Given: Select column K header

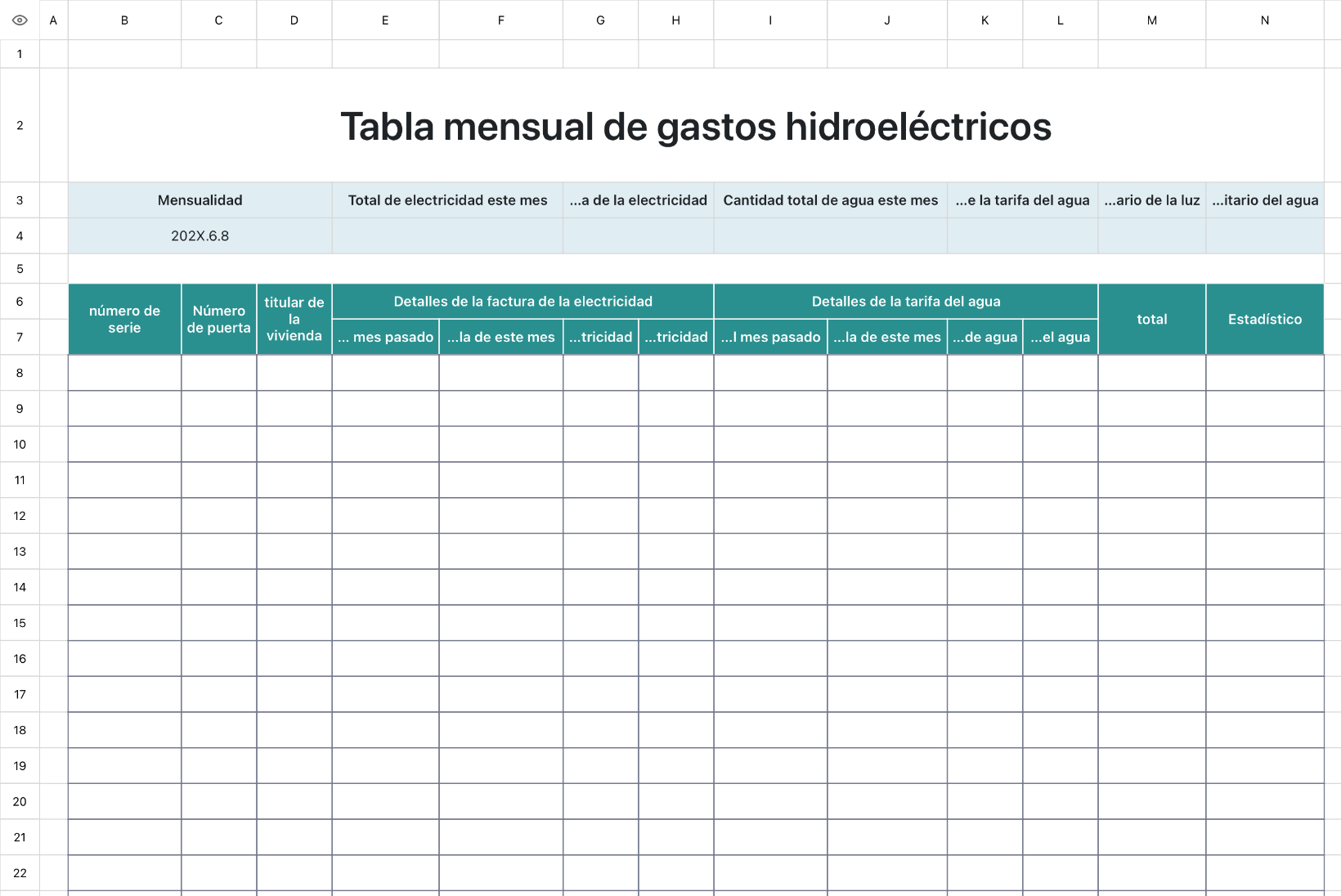Looking at the screenshot, I should tap(985, 20).
